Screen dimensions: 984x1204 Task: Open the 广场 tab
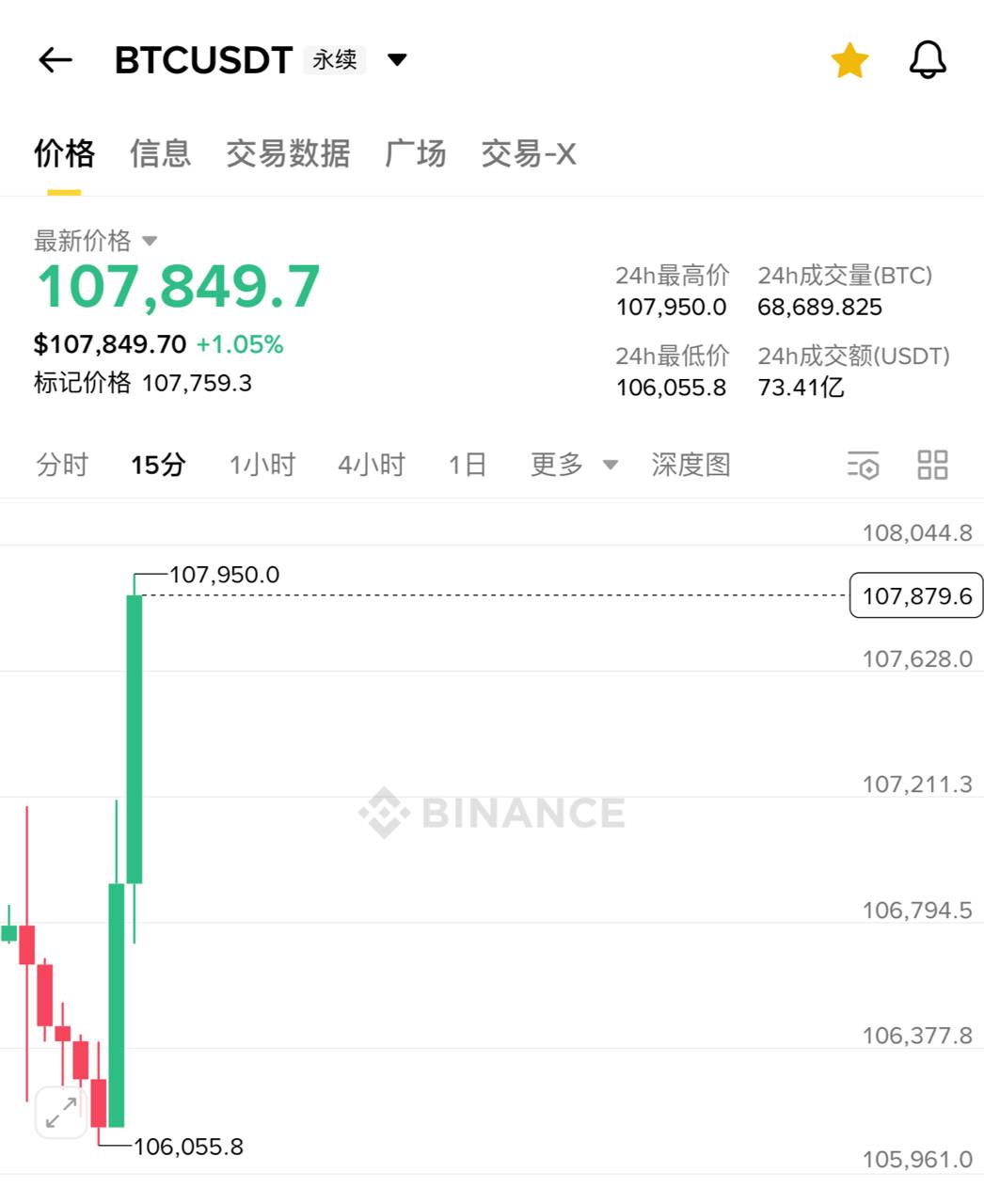415,153
